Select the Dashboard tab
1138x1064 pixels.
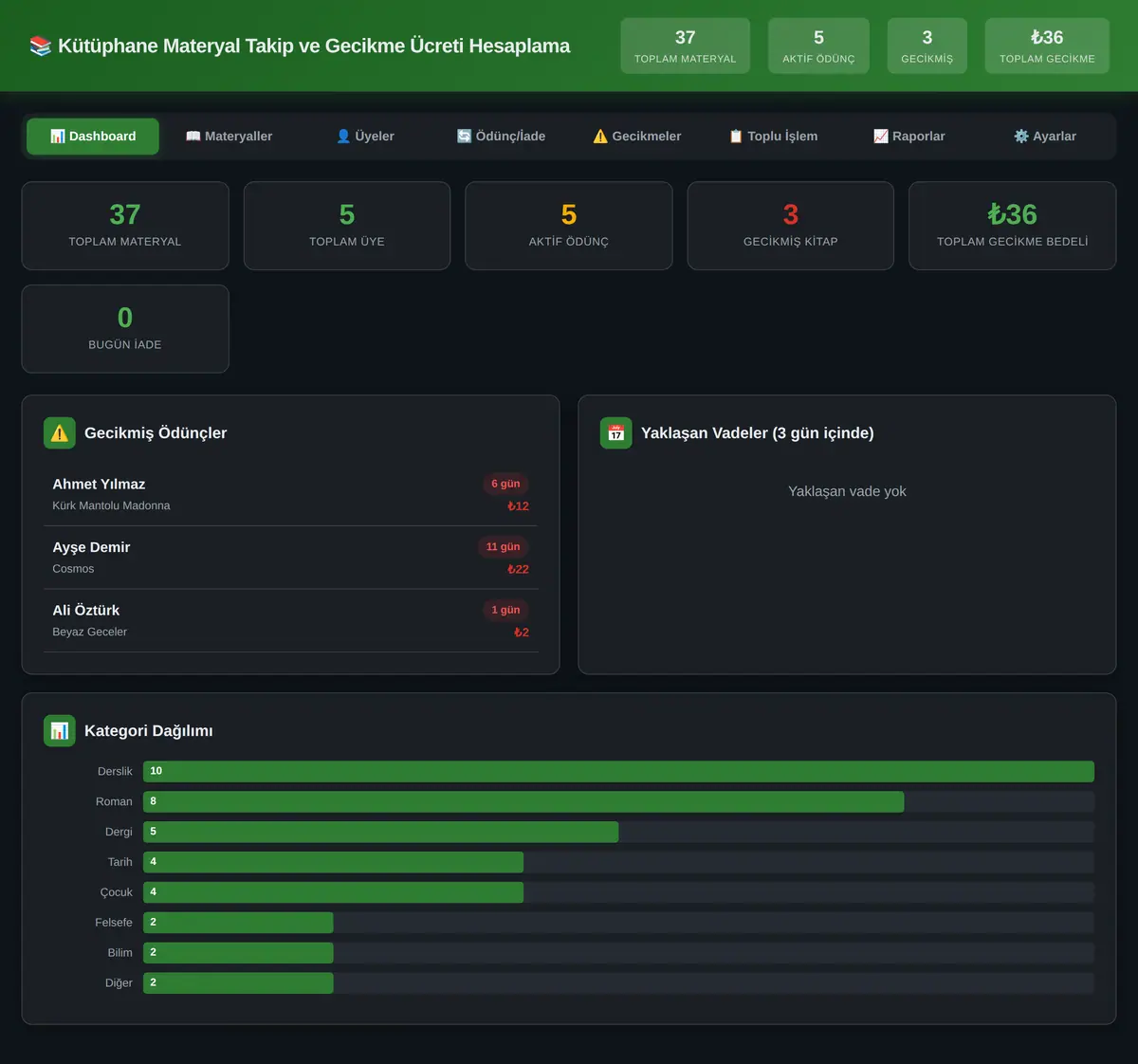click(x=93, y=137)
